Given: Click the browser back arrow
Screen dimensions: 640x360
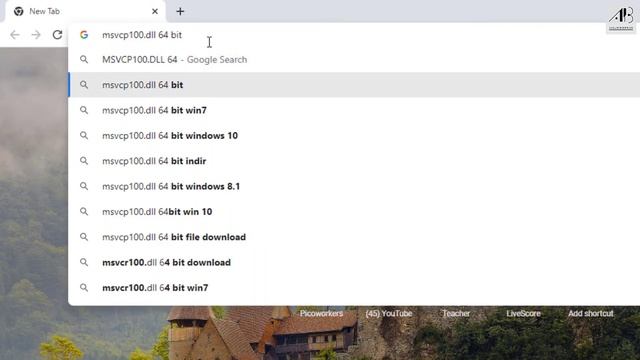Looking at the screenshot, I should 15,35.
